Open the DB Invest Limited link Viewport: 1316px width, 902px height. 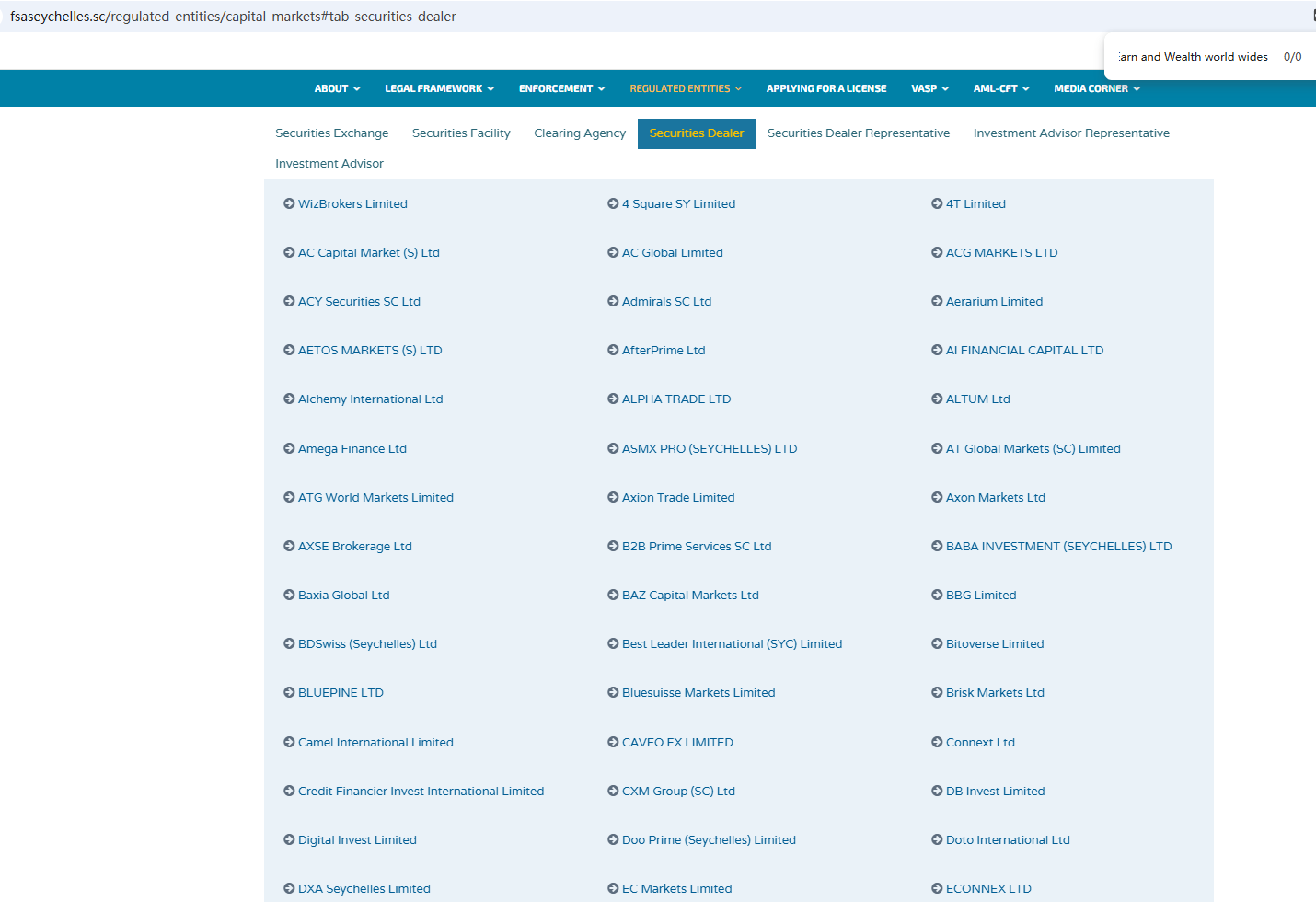(996, 791)
